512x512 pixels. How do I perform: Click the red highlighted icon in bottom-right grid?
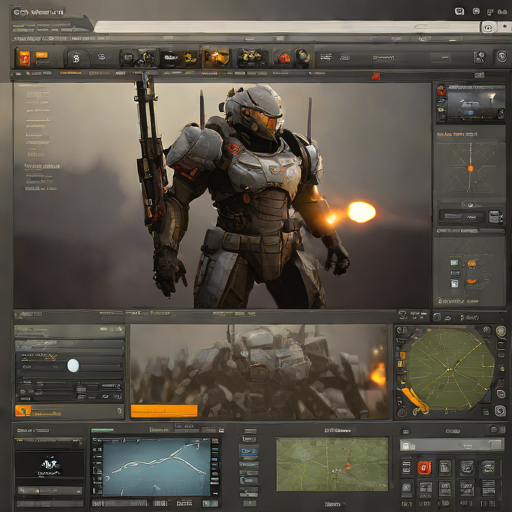(x=425, y=468)
